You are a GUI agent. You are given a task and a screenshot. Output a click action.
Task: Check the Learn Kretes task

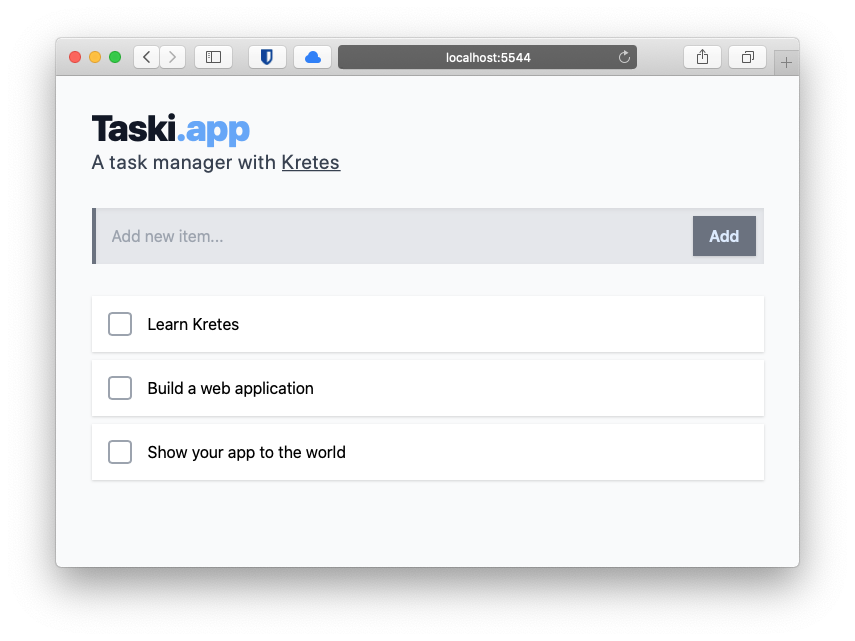point(120,324)
